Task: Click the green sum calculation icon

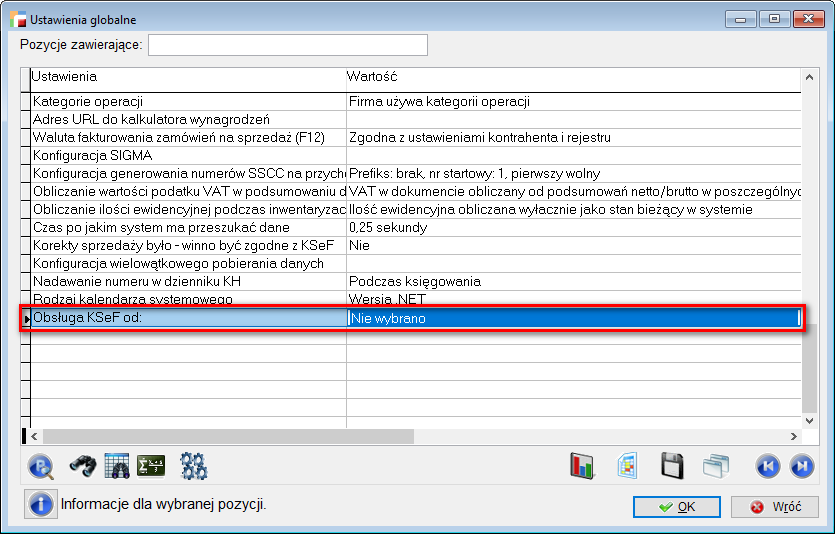Action: click(x=151, y=465)
